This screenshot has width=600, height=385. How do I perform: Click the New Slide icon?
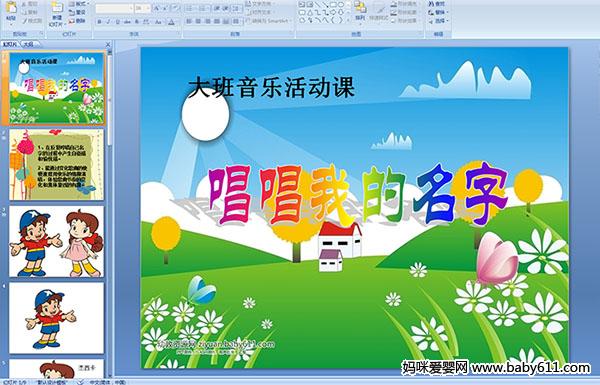pyautogui.click(x=57, y=12)
